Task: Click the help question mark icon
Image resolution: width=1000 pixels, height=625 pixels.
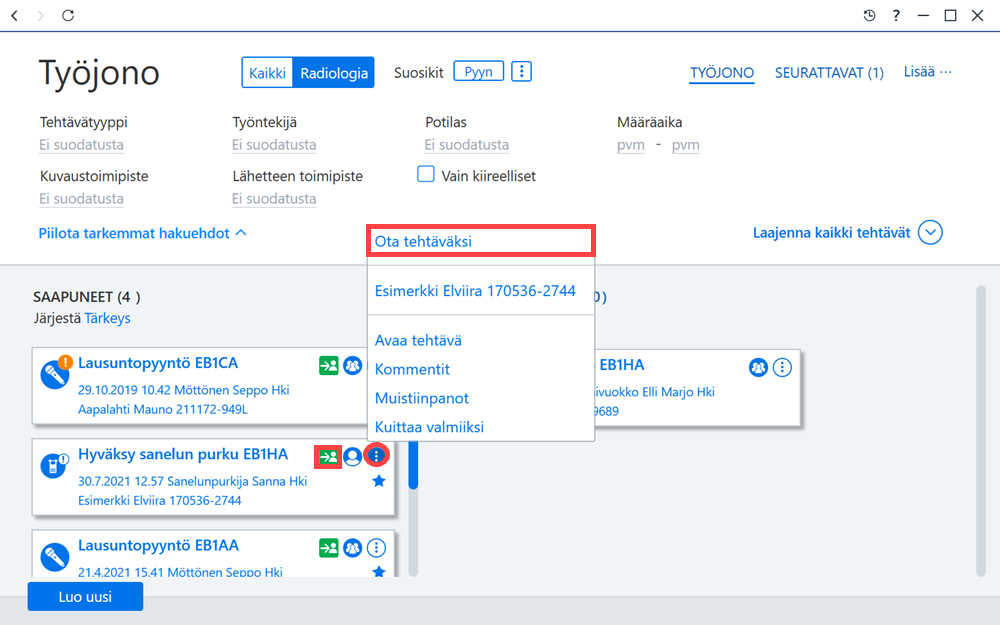Action: pyautogui.click(x=896, y=15)
